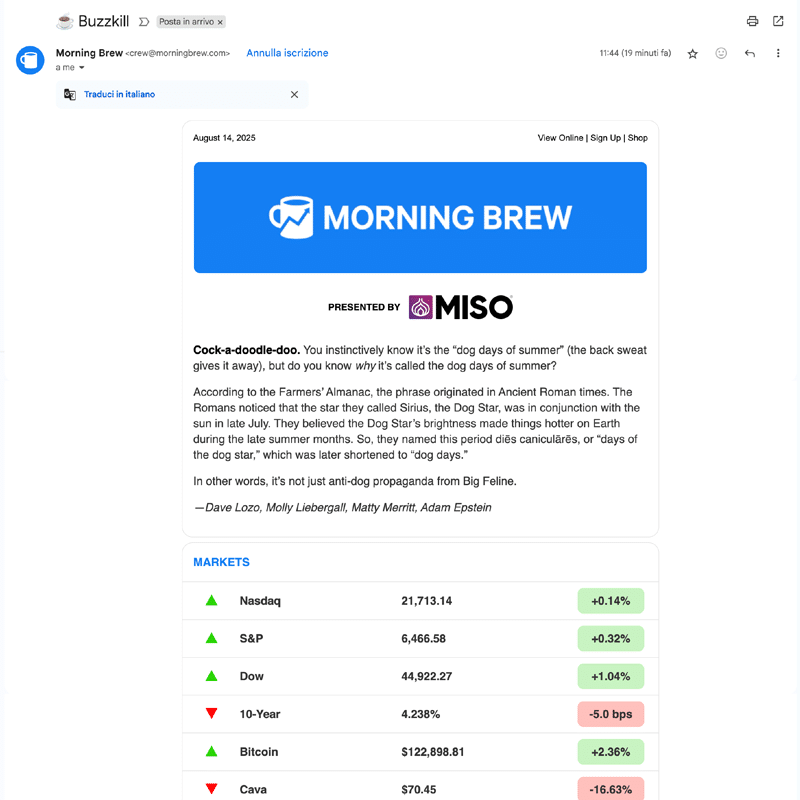Toggle the importance marker next to Buzzkill
This screenshot has width=800, height=800.
coord(144,21)
